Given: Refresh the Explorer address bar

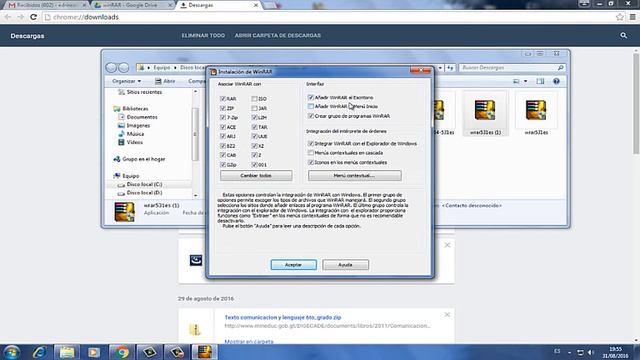Looking at the screenshot, I should point(450,68).
